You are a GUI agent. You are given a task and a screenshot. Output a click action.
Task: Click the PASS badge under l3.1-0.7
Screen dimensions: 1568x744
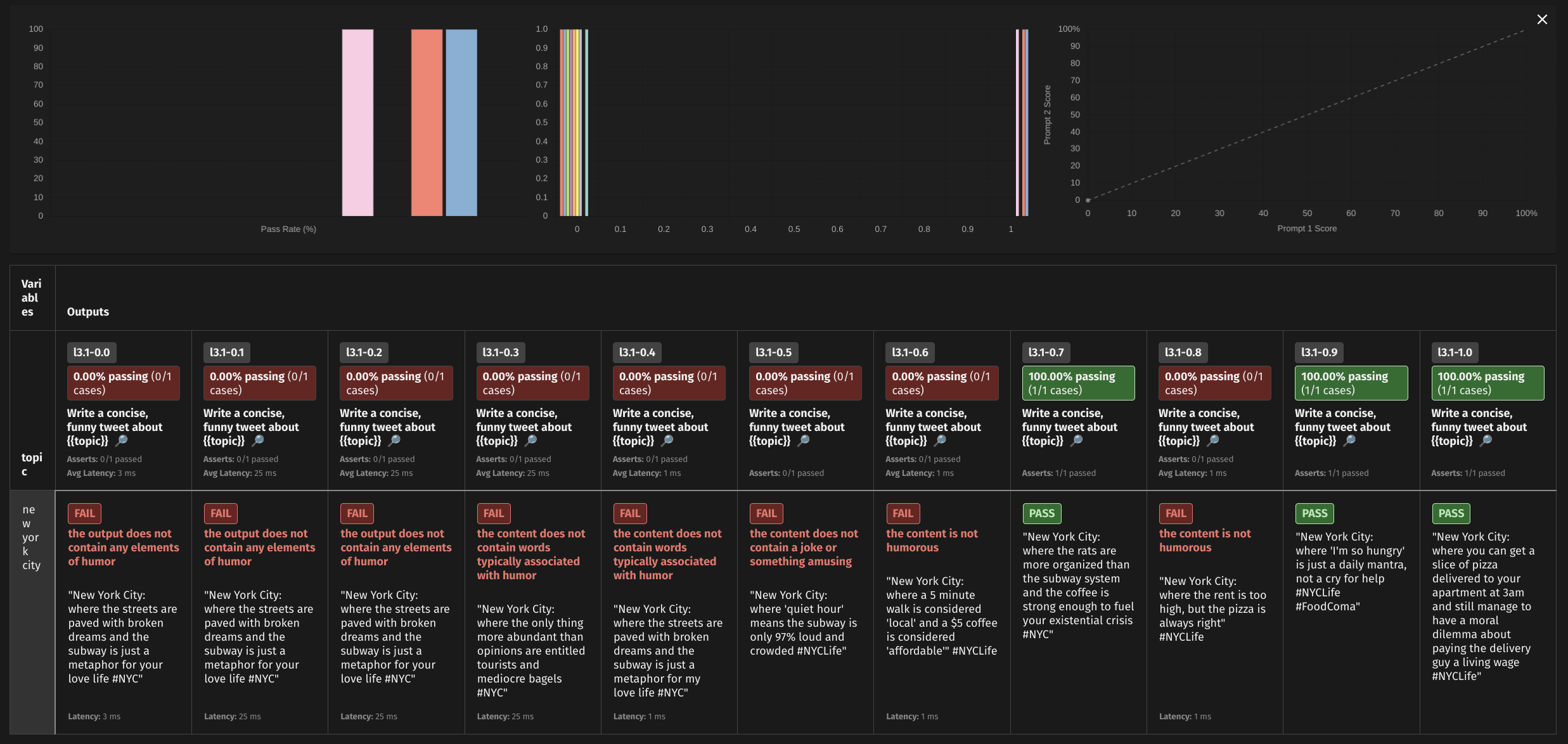(x=1042, y=513)
